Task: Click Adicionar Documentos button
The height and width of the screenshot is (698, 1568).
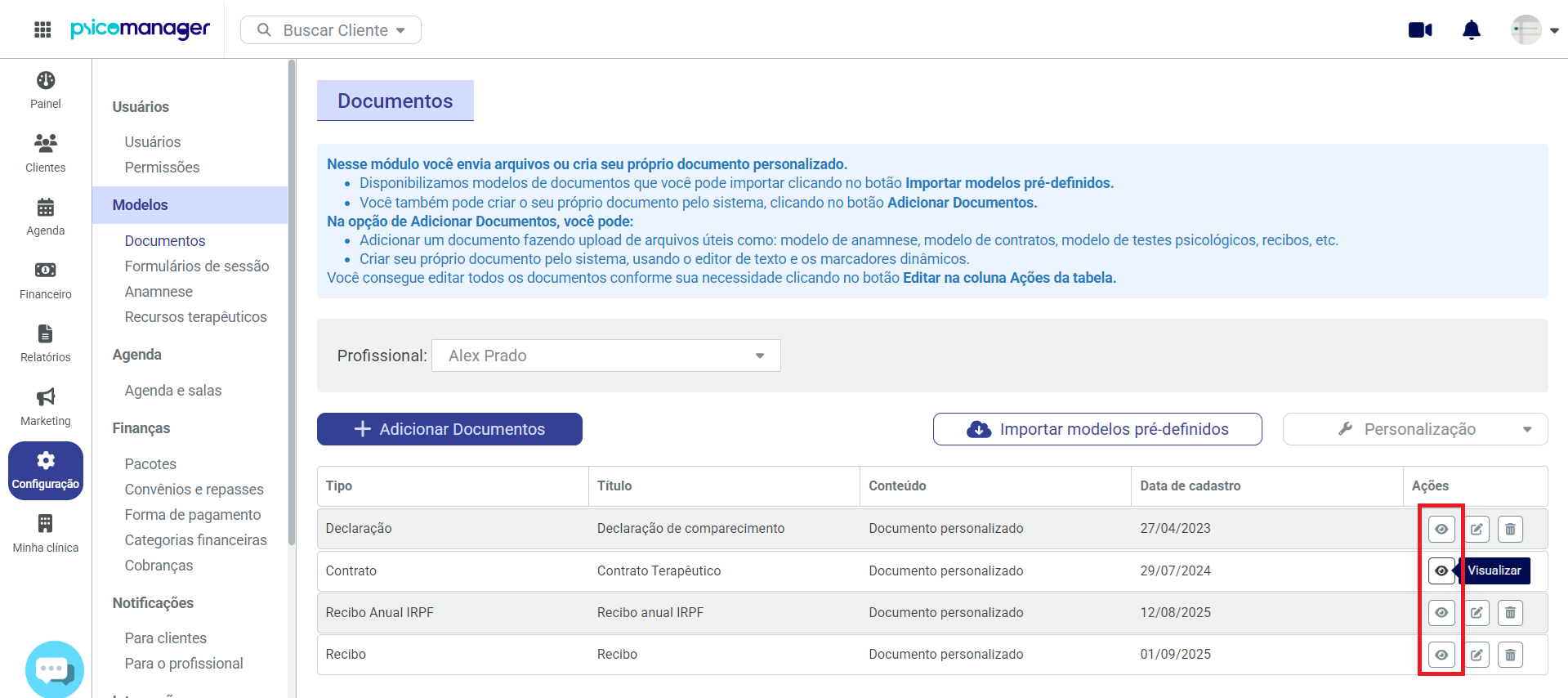Action: 449,429
